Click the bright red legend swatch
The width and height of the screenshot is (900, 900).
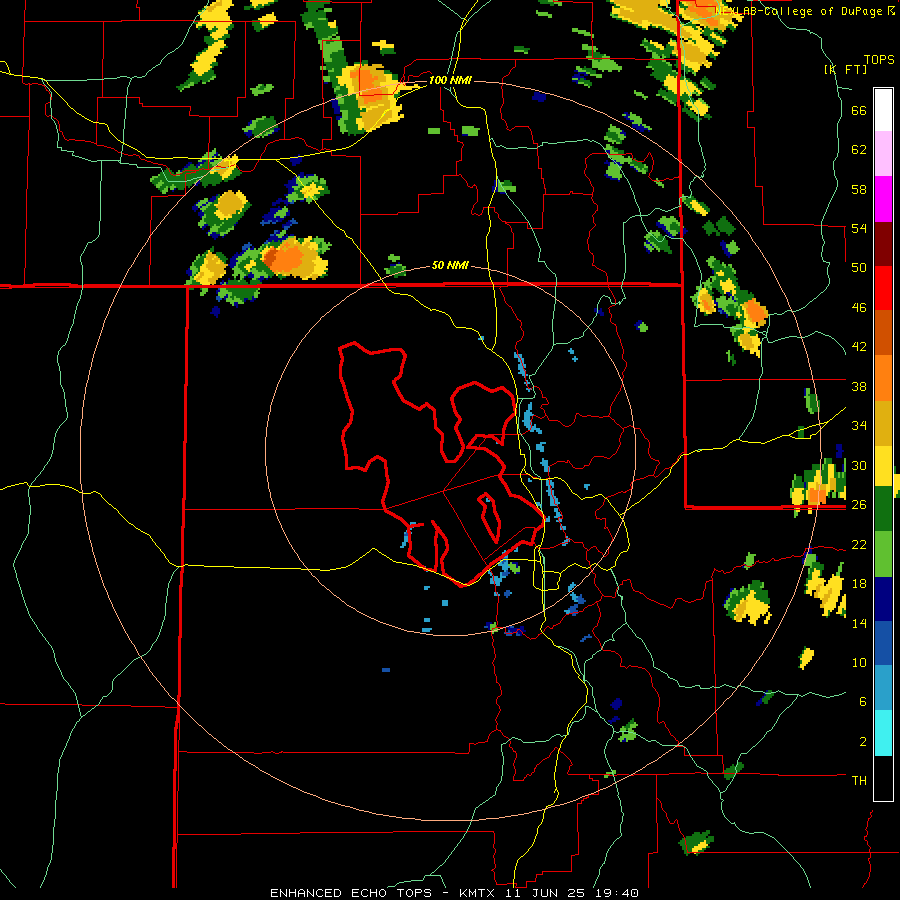click(x=883, y=288)
